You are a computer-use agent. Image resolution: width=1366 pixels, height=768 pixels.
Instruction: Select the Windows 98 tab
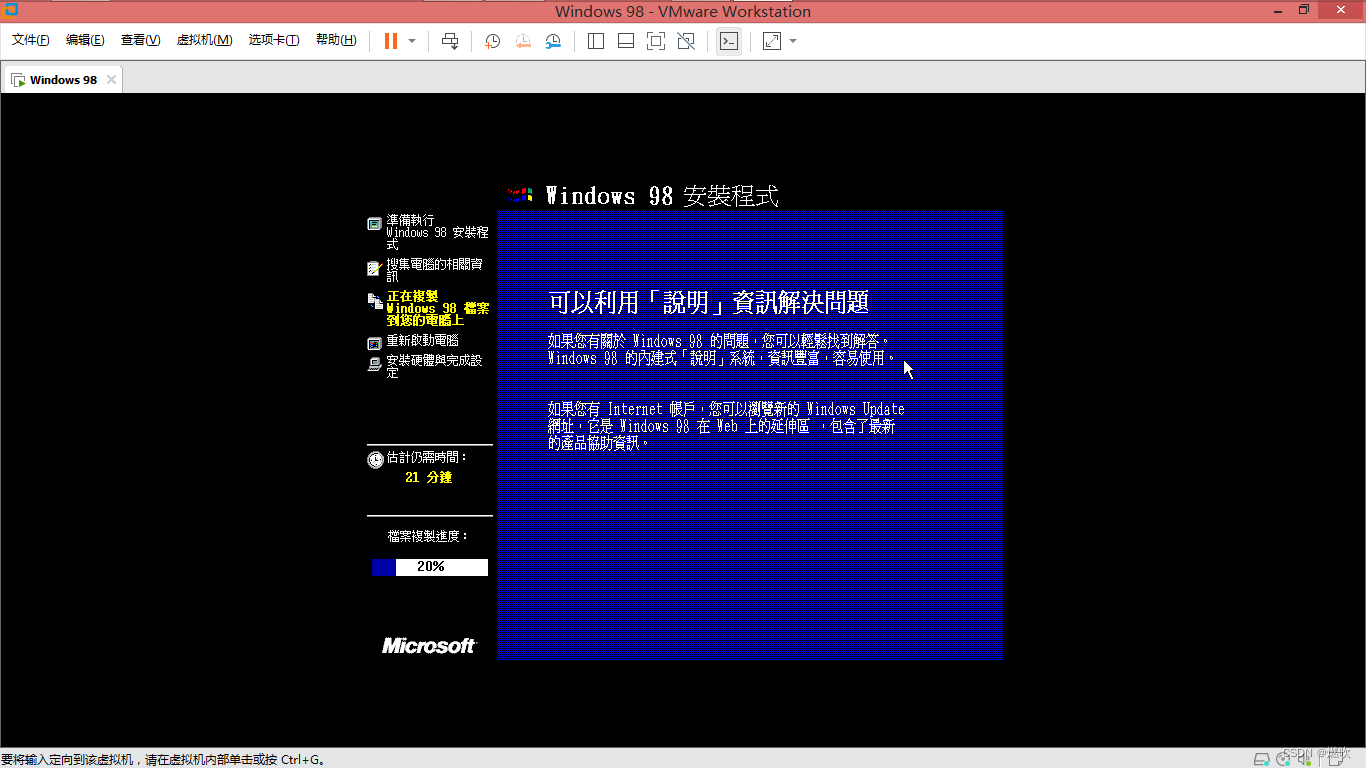pyautogui.click(x=62, y=79)
